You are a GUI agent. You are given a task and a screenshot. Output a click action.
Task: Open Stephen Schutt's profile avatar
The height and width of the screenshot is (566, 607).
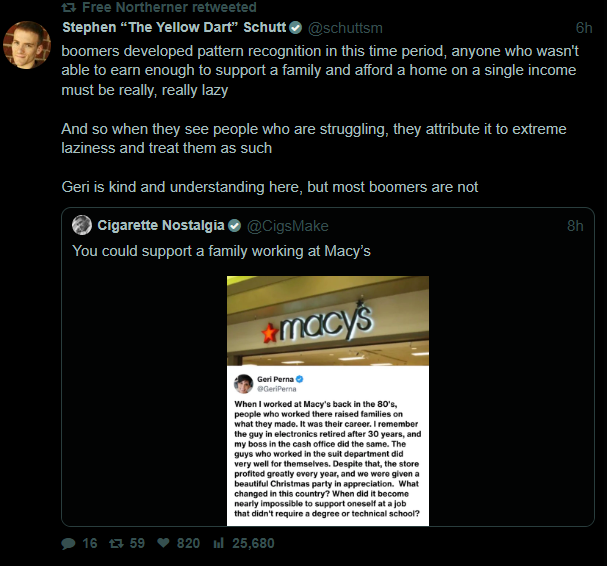pyautogui.click(x=29, y=45)
